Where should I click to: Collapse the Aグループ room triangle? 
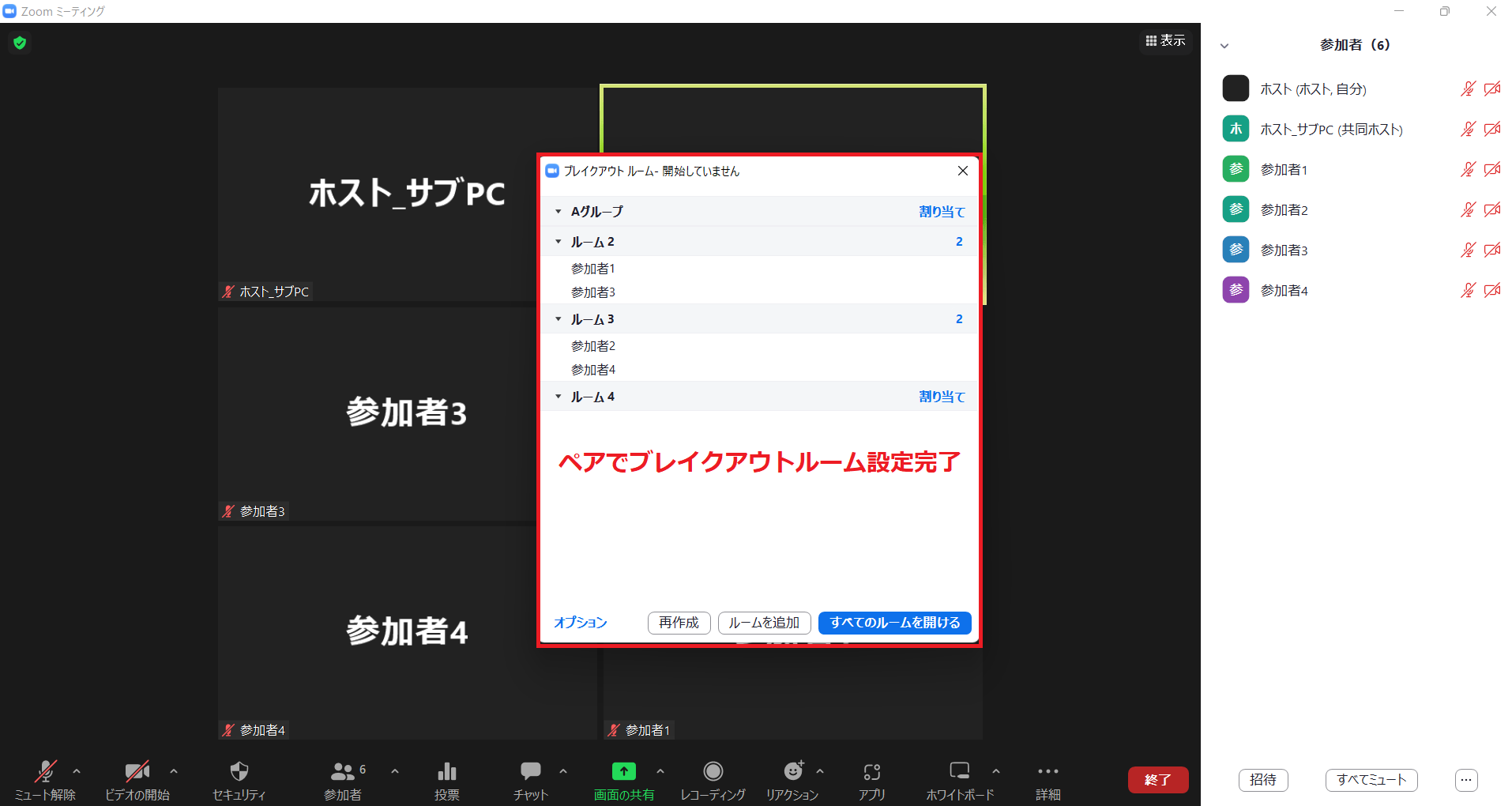coord(559,212)
